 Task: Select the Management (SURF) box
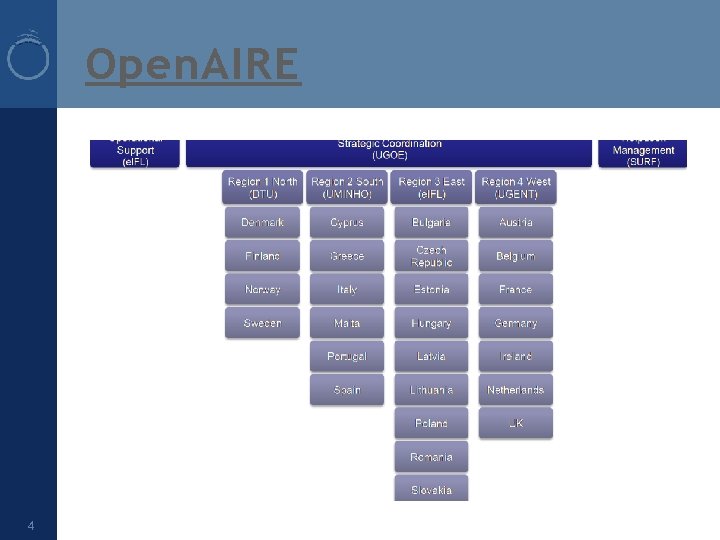point(643,153)
